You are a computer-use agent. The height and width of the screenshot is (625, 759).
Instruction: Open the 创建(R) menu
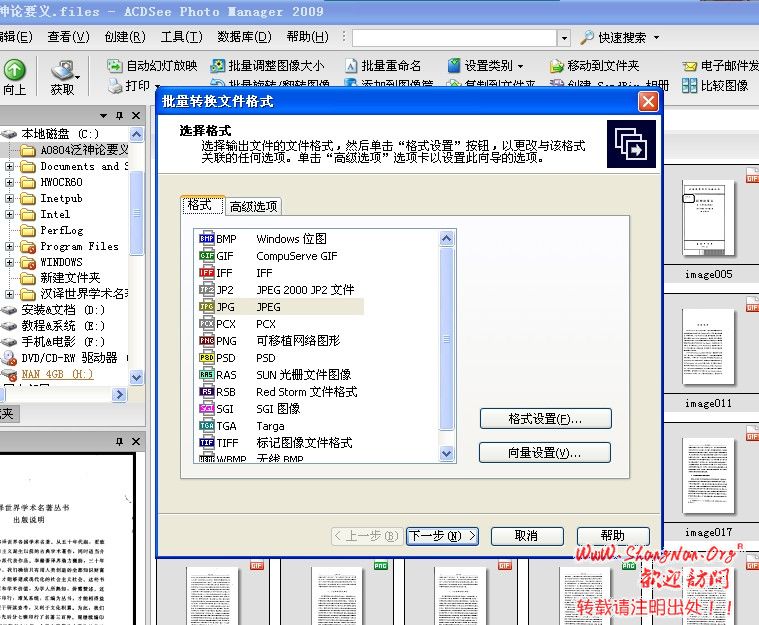coord(125,37)
